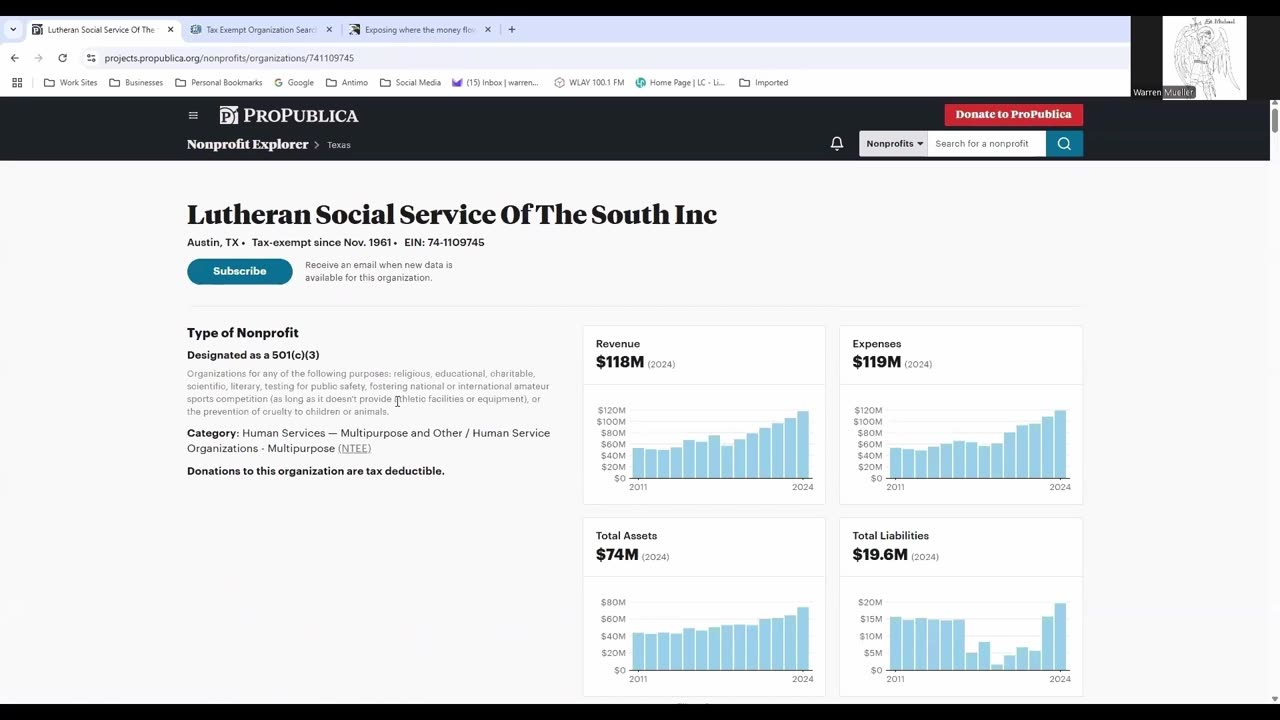Viewport: 1280px width, 720px height.
Task: Click the NTEE link
Action: click(x=354, y=448)
